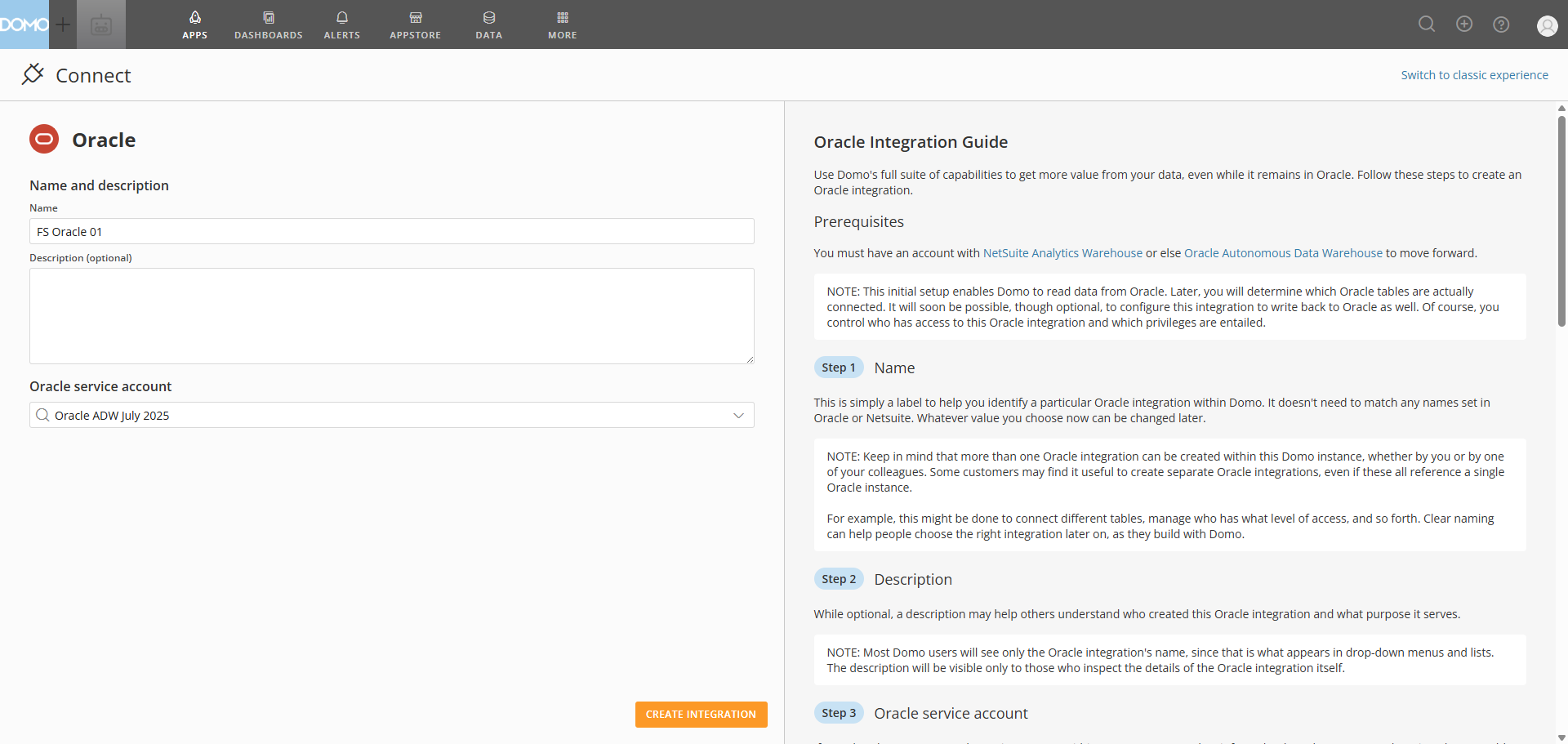Open the Data database icon

point(489,17)
